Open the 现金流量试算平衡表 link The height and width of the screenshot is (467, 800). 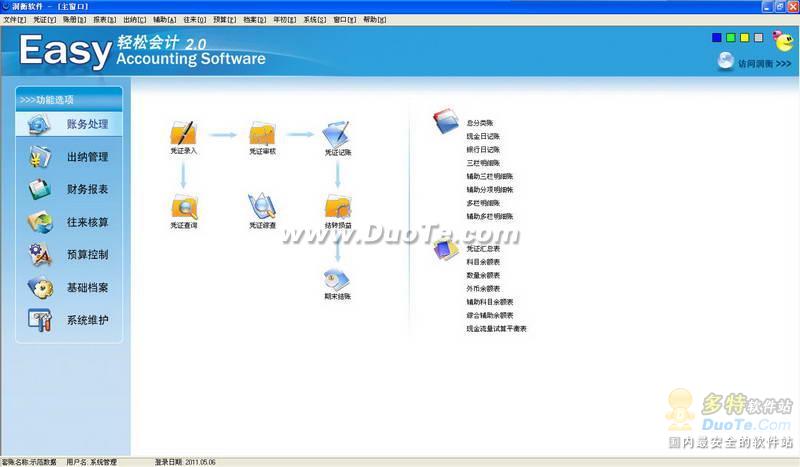[x=496, y=329]
